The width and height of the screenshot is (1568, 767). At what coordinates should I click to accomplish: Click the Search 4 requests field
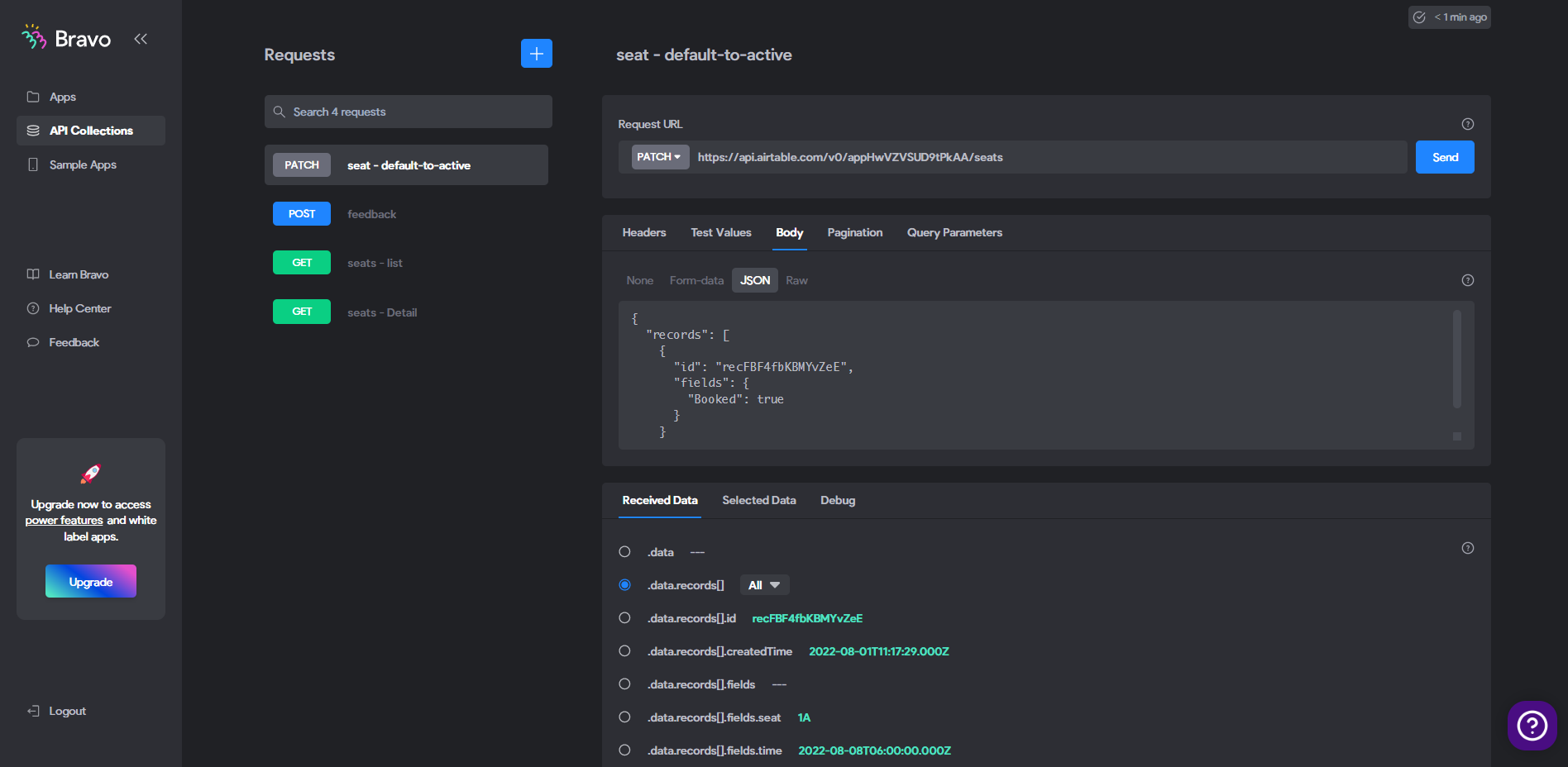click(409, 112)
